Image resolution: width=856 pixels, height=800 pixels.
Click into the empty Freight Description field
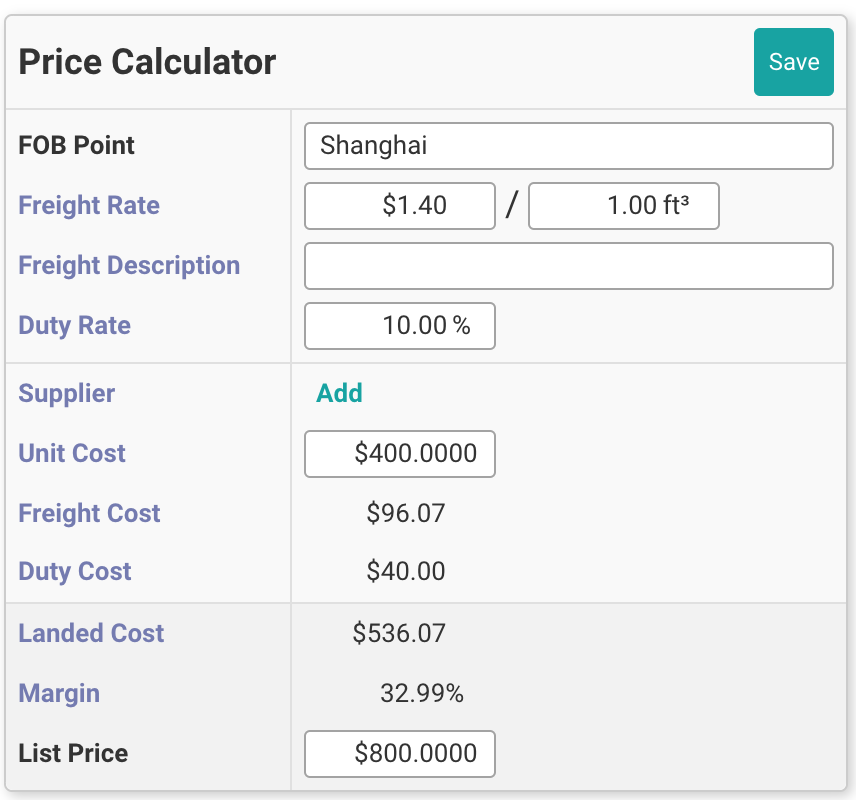pyautogui.click(x=568, y=266)
